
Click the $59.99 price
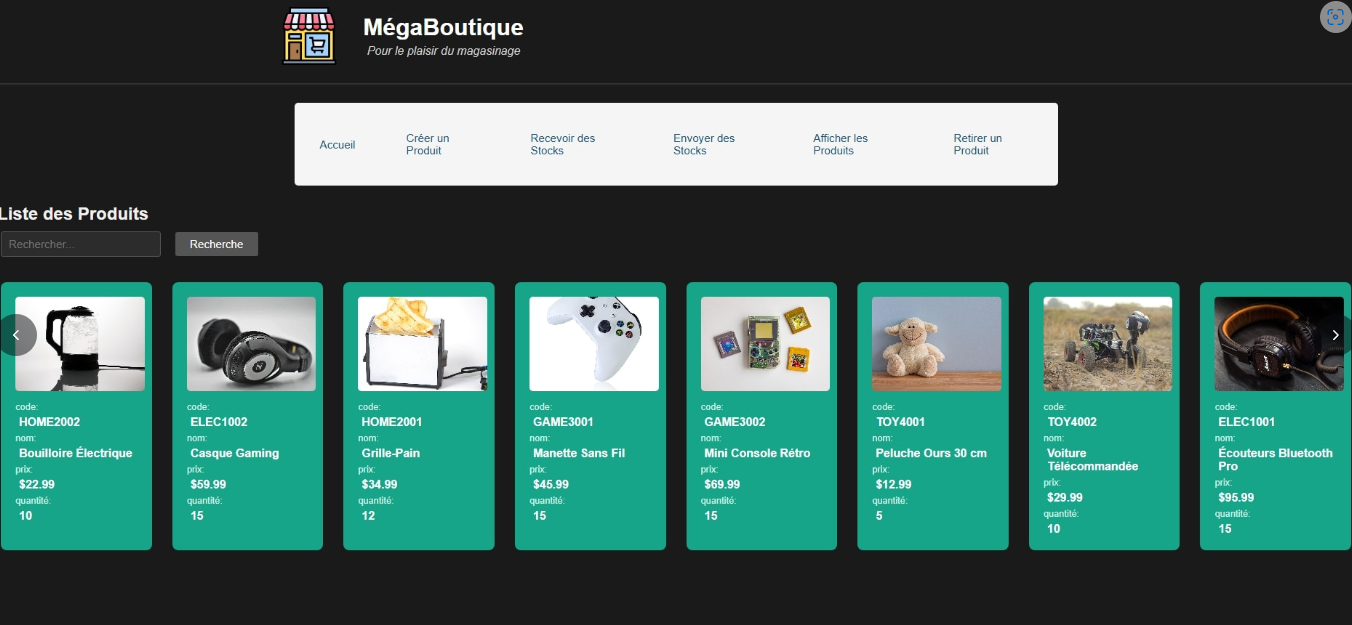pyautogui.click(x=208, y=485)
